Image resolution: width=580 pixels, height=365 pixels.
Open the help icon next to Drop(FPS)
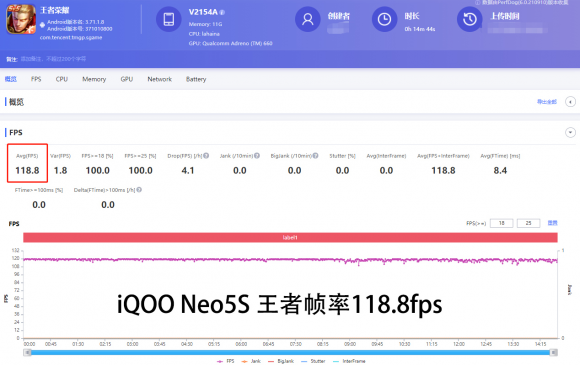pyautogui.click(x=206, y=156)
